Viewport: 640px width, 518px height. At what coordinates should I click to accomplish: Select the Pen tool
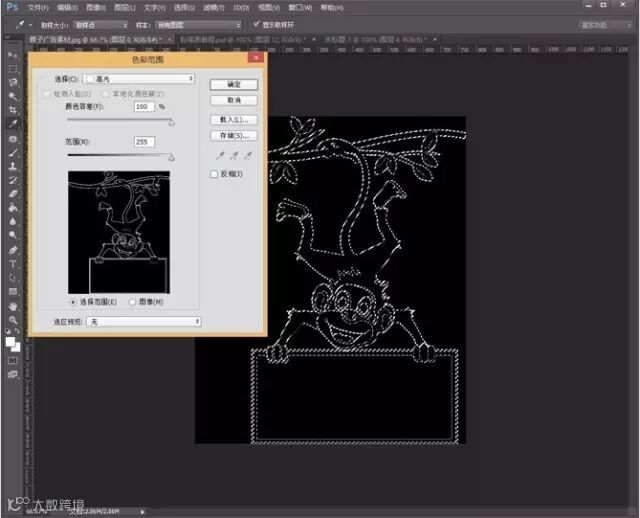(x=13, y=250)
